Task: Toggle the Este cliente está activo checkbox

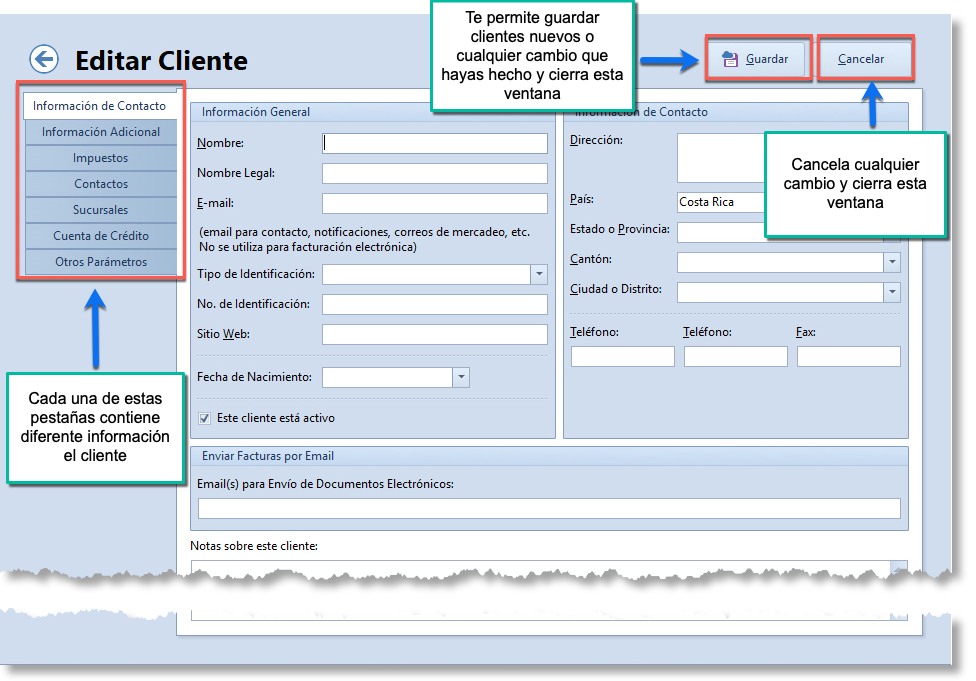Action: 204,418
